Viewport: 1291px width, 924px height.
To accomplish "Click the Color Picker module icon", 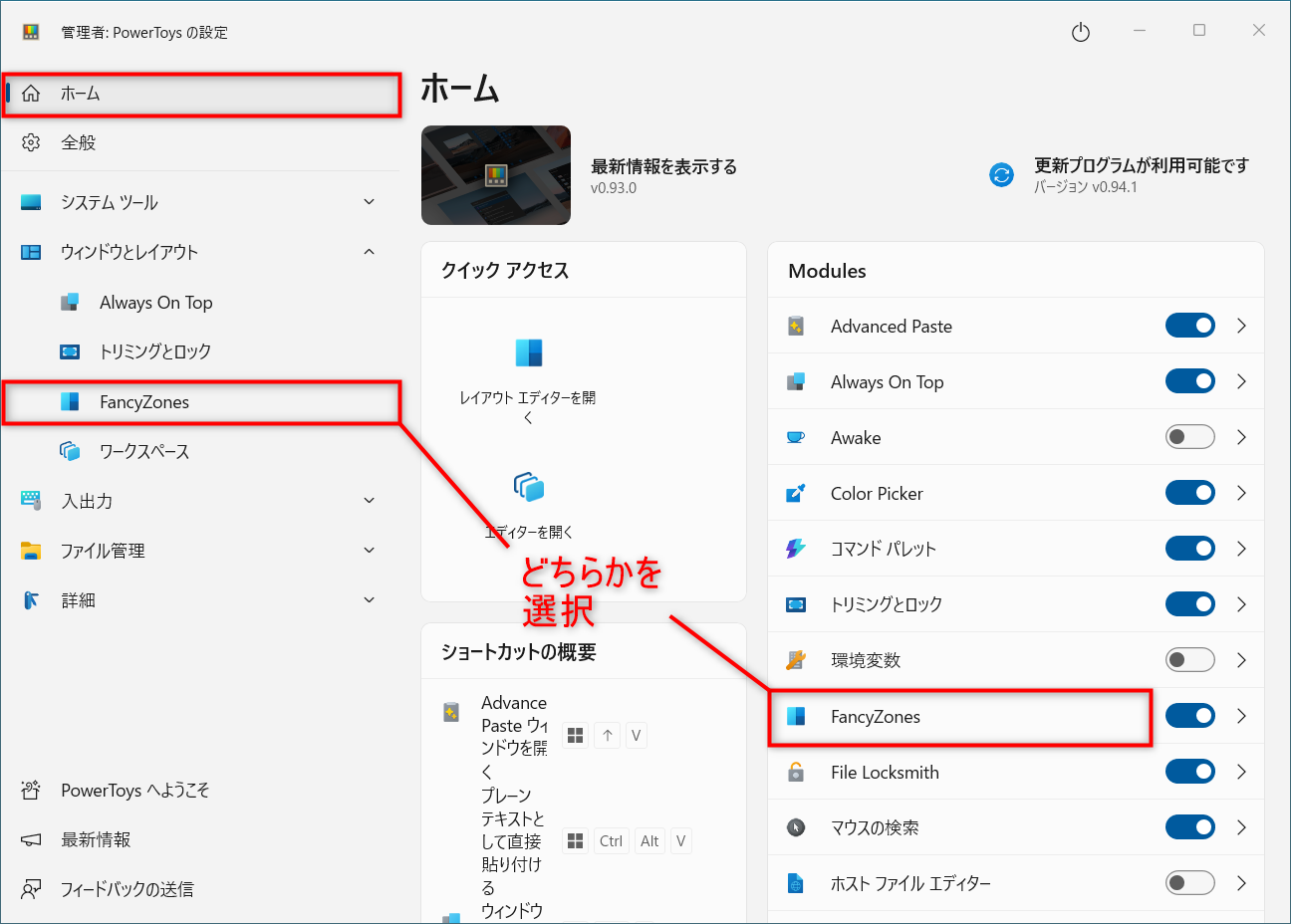I will click(796, 493).
